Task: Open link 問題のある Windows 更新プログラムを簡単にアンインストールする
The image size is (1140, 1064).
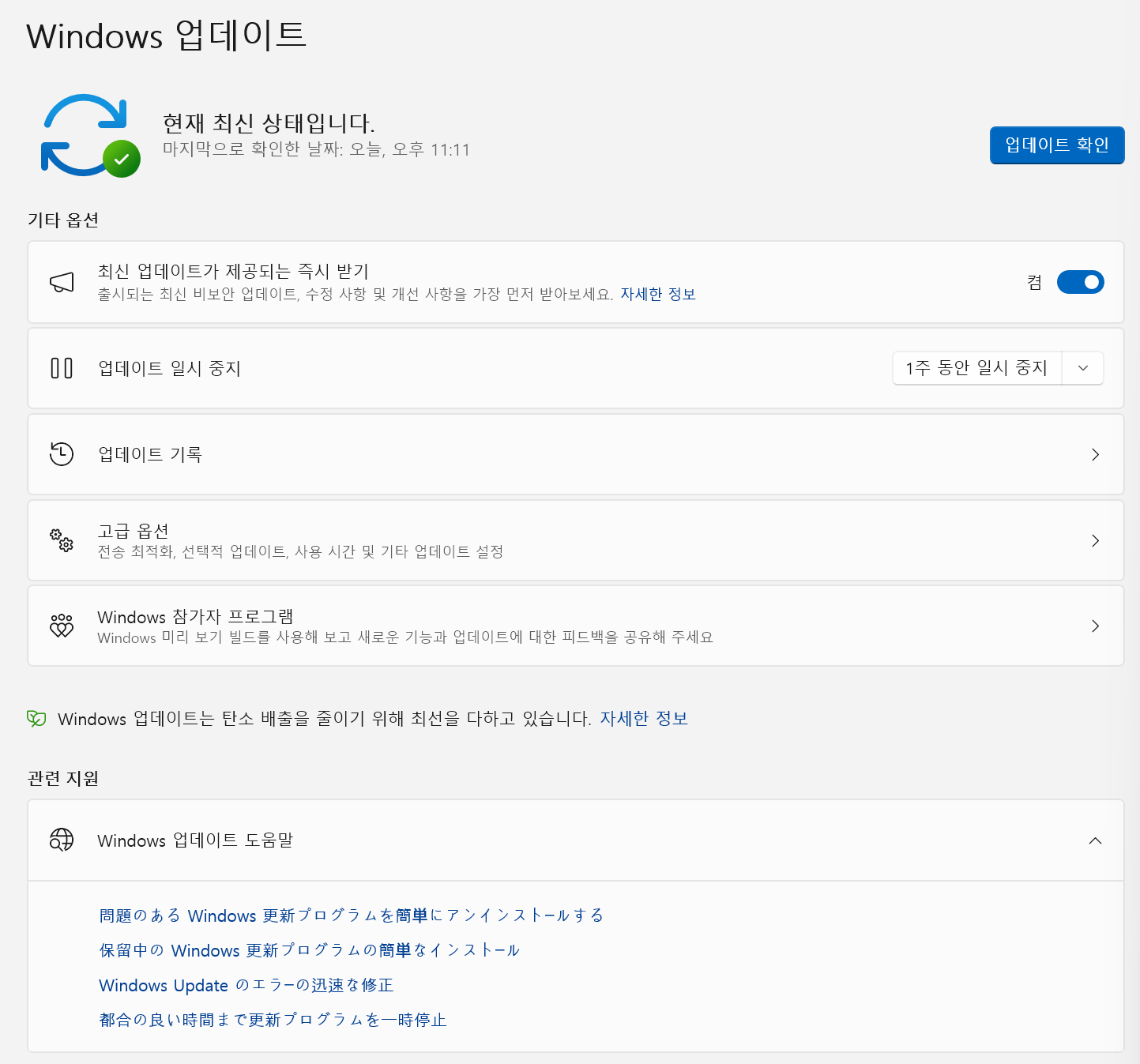Action: (x=352, y=915)
